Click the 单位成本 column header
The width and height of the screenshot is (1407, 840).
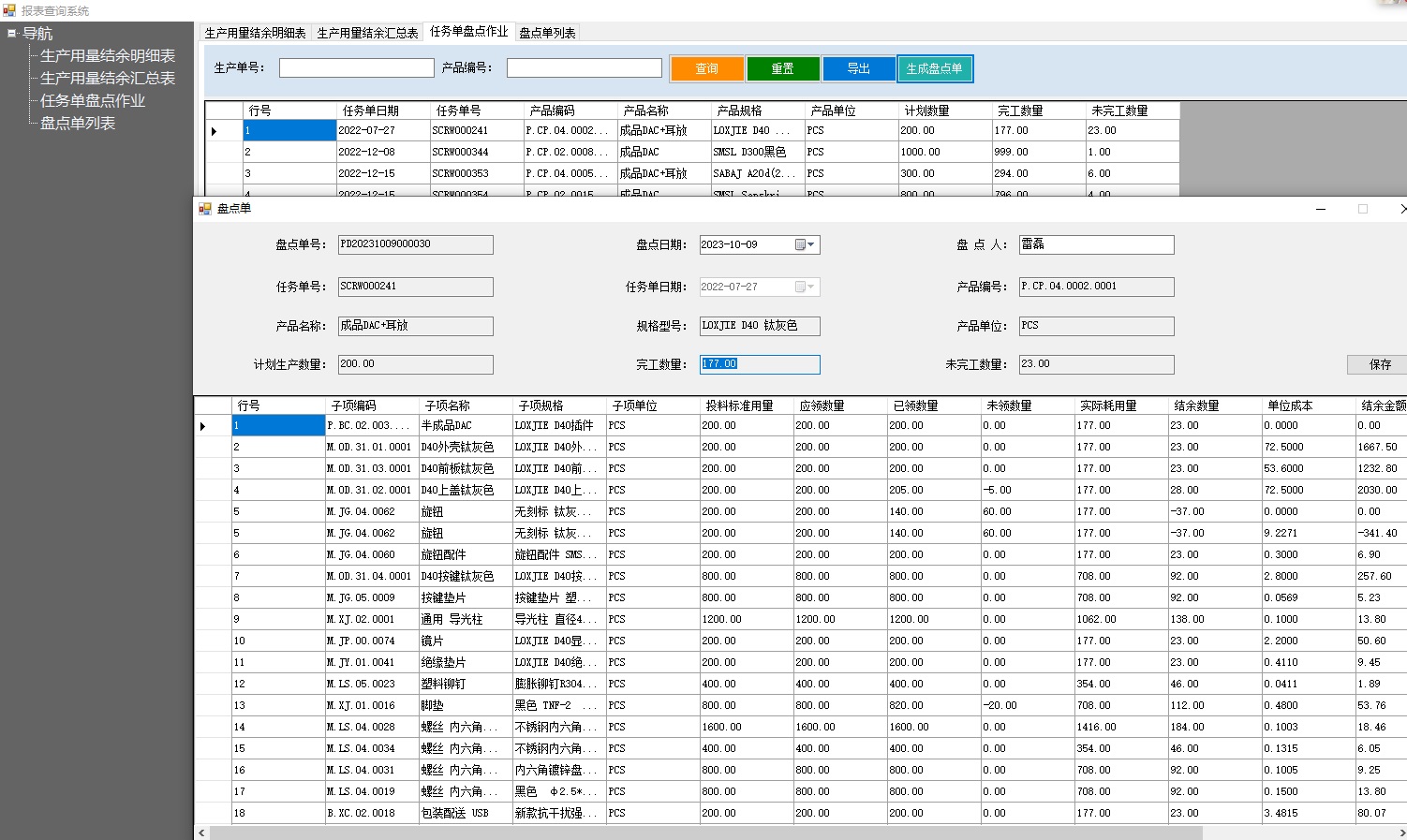tap(1309, 405)
